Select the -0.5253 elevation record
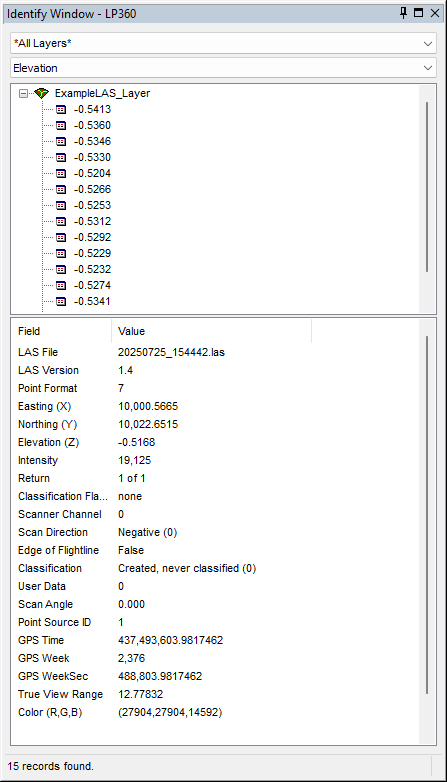The image size is (447, 782). click(92, 205)
